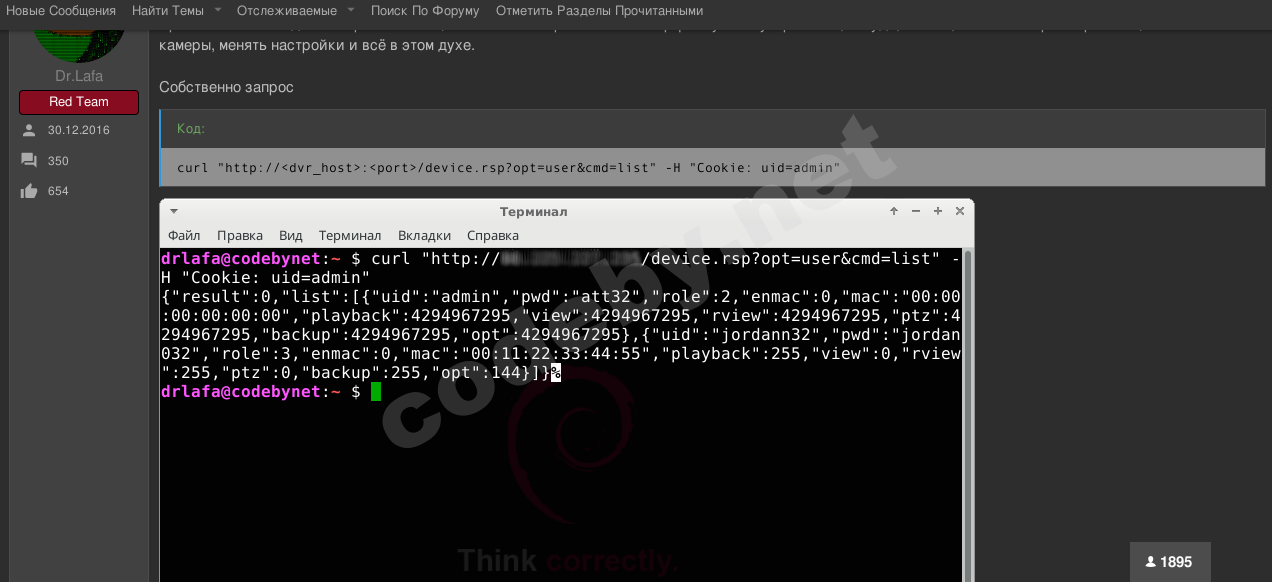Expand the Найти Темы dropdown arrow

click(x=217, y=11)
